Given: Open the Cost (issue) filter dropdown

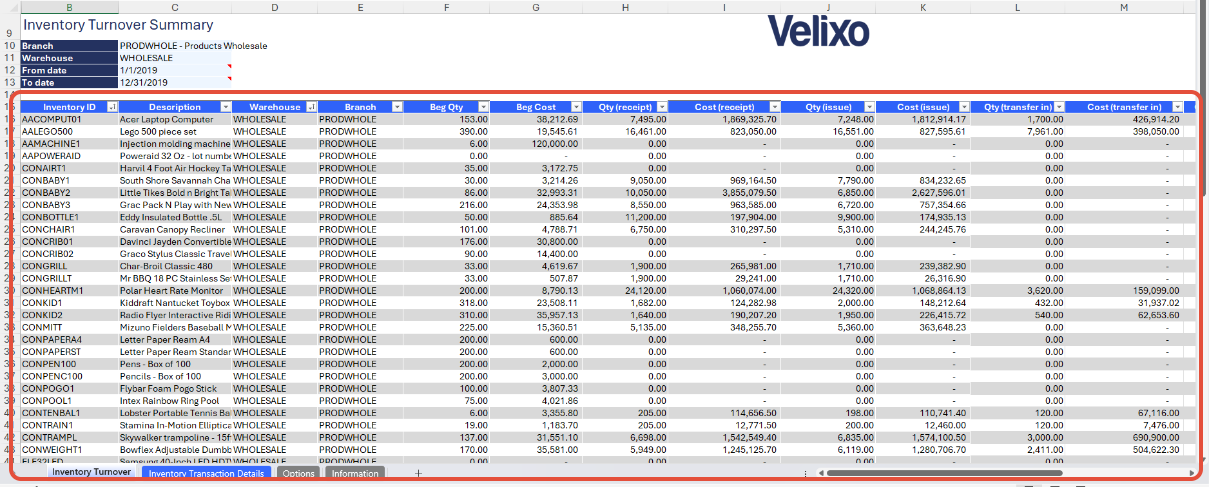Looking at the screenshot, I should pyautogui.click(x=964, y=107).
